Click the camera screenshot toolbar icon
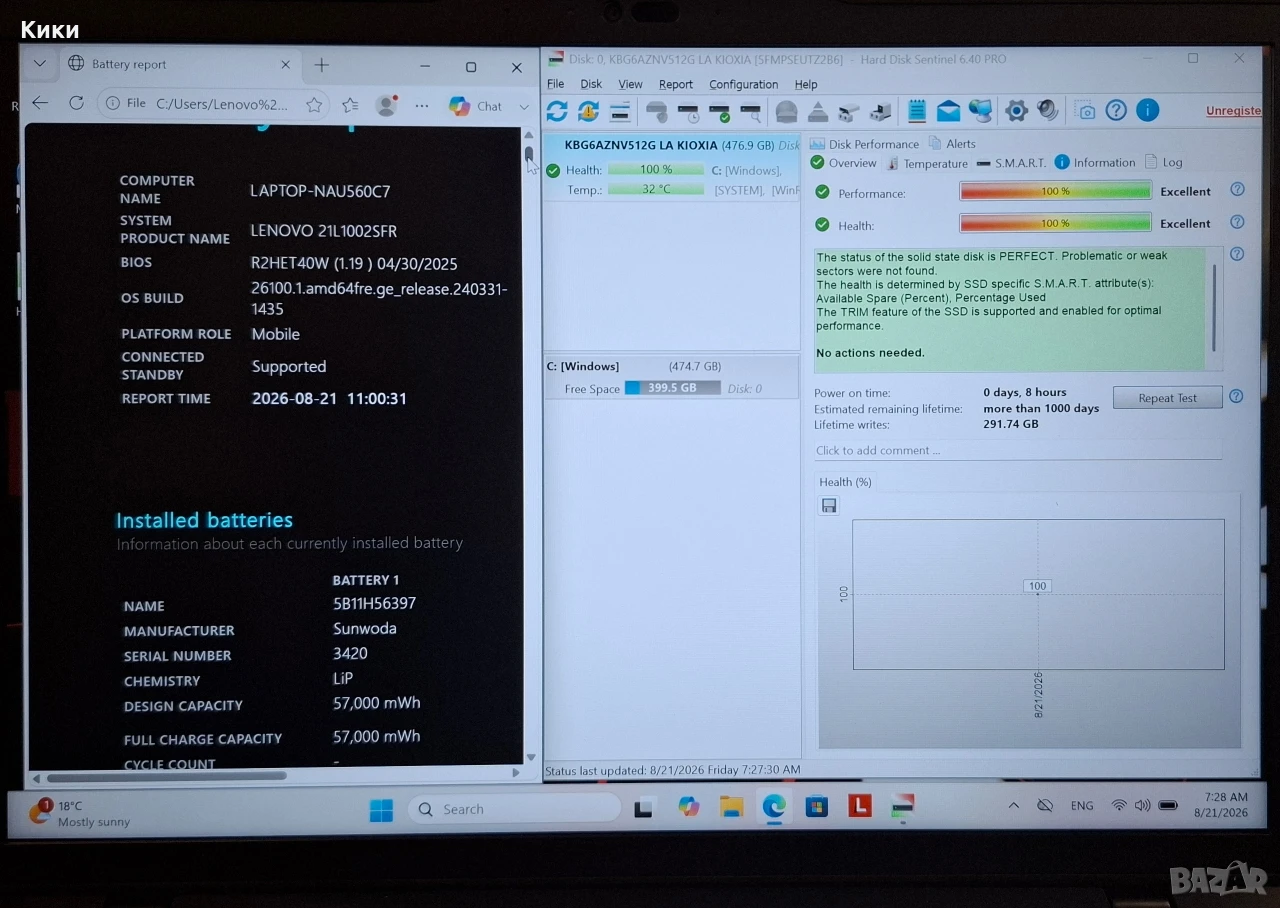This screenshot has height=908, width=1280. click(1085, 110)
